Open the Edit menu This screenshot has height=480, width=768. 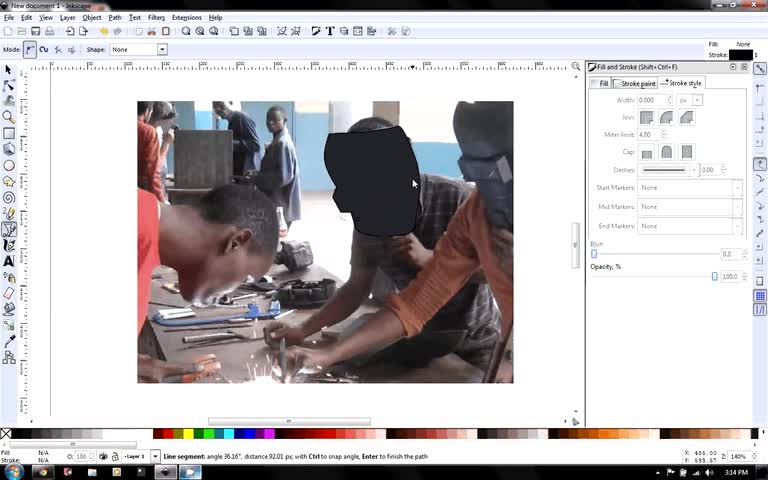click(x=26, y=18)
